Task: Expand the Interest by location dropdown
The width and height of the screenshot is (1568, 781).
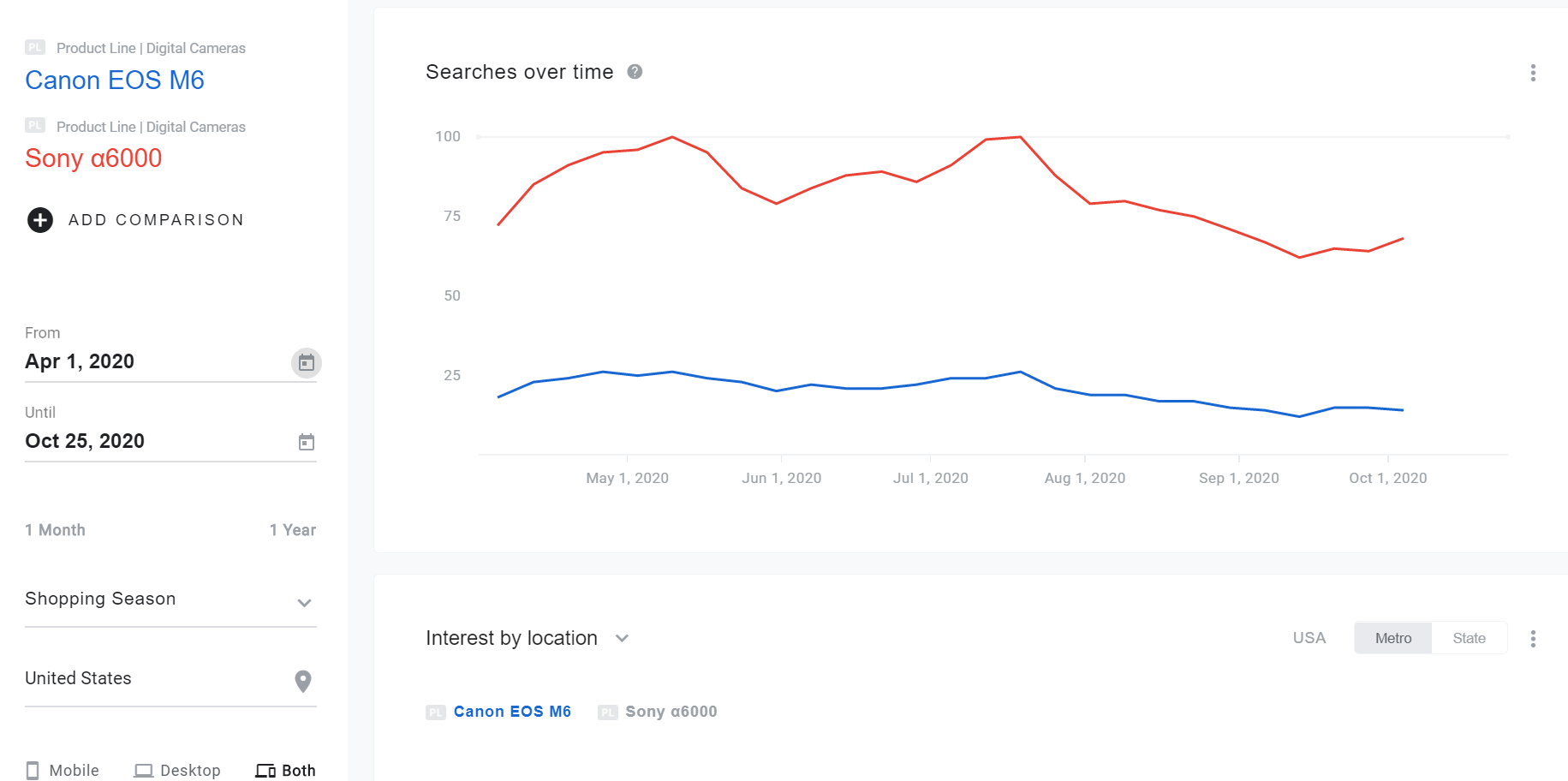Action: point(623,638)
